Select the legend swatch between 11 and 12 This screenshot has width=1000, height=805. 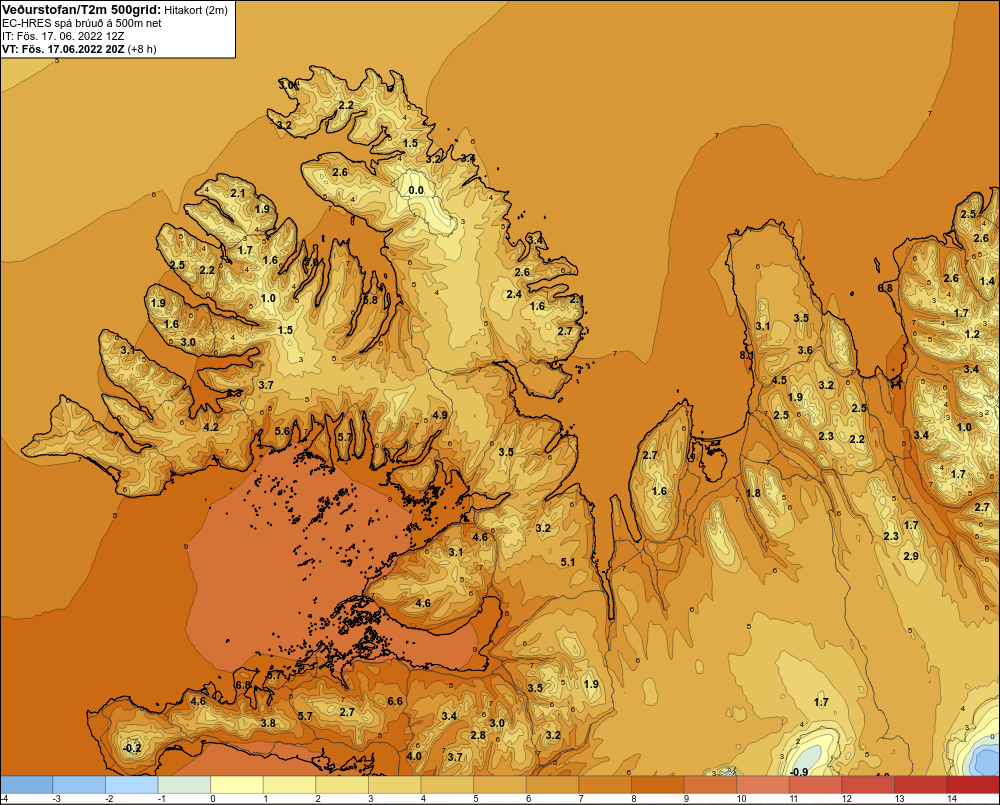[x=816, y=785]
